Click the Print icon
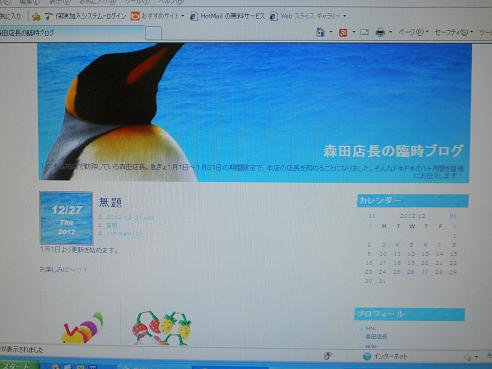The width and height of the screenshot is (492, 369). [x=380, y=32]
